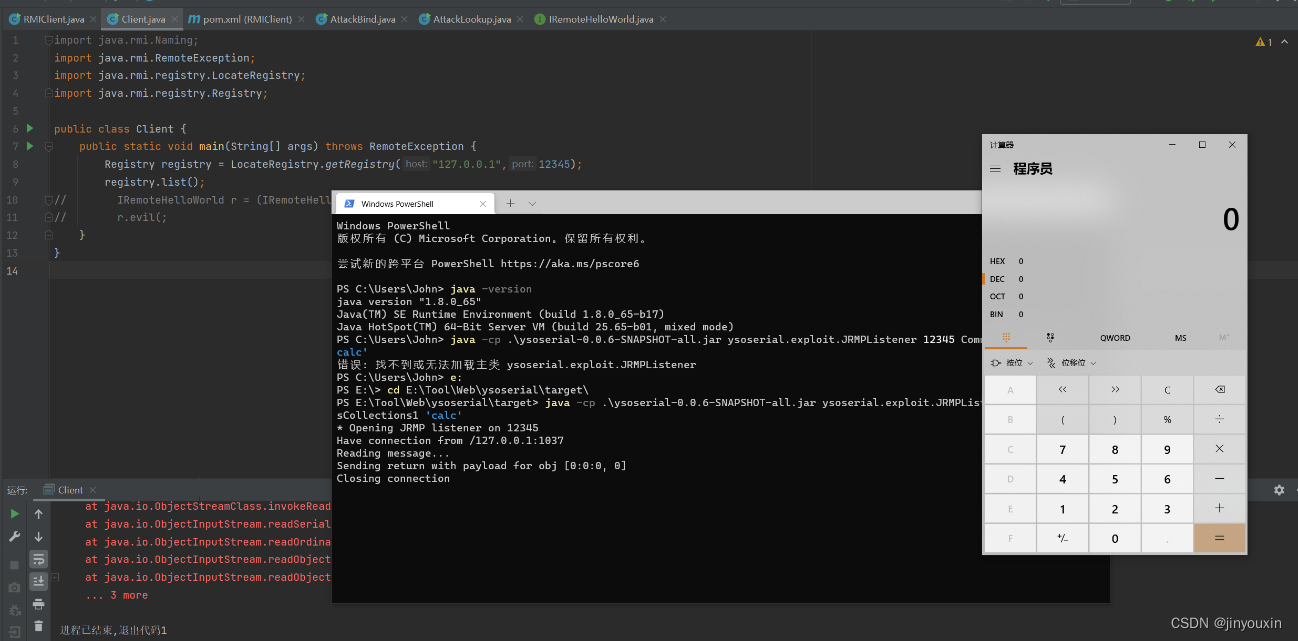
Task: Cycle the QWORD data size in Calculator
Action: pos(1115,338)
